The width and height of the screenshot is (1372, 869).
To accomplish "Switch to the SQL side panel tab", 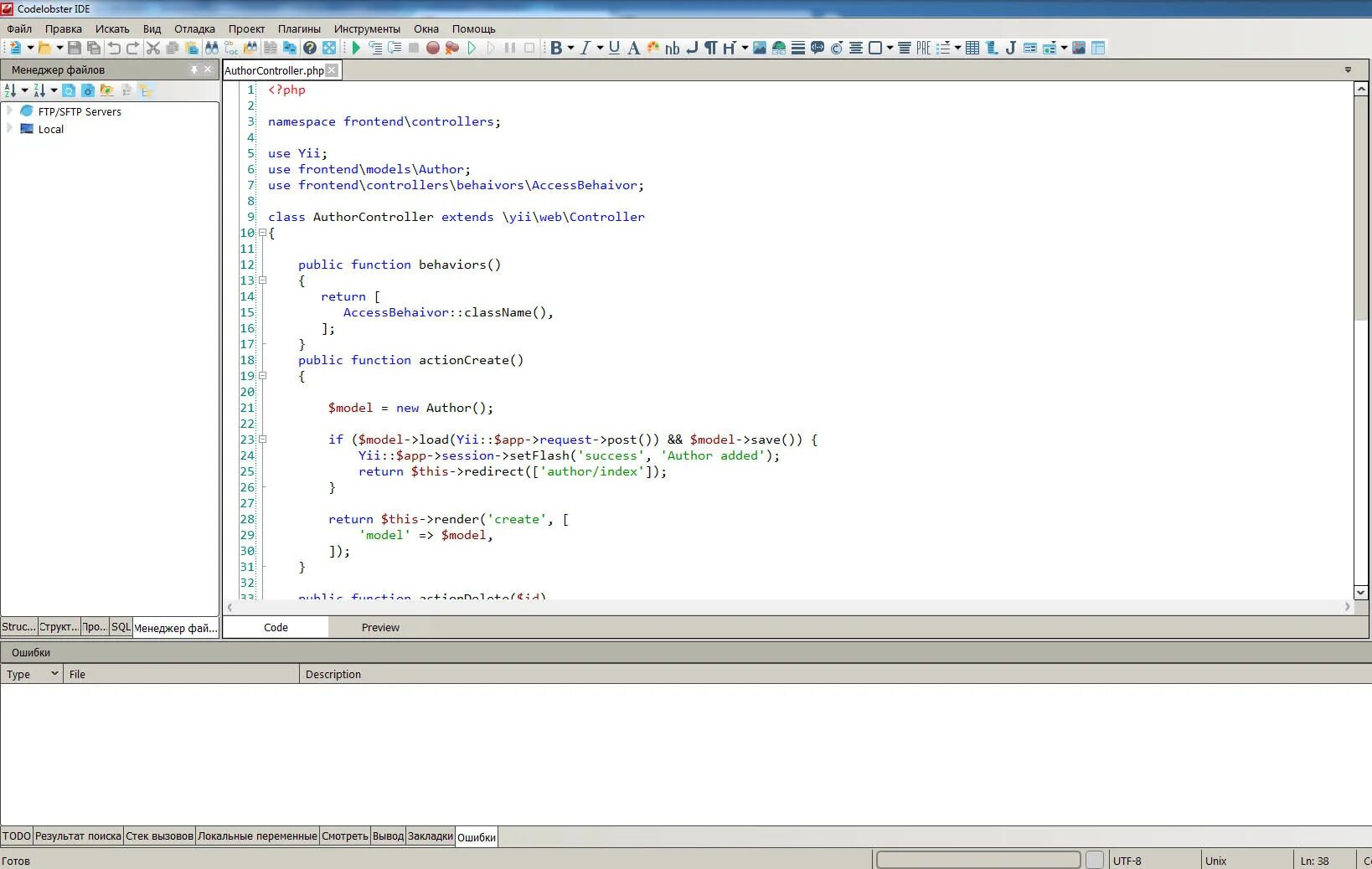I will tap(121, 627).
